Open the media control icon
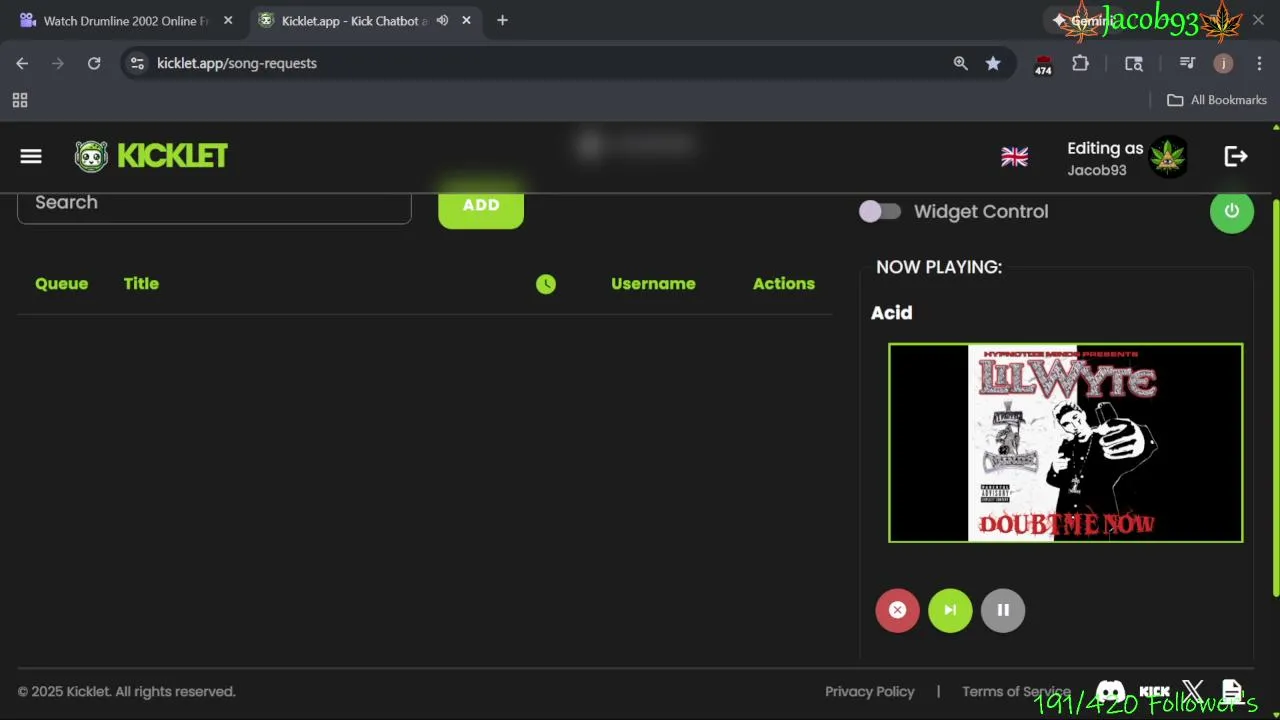The image size is (1280, 720). point(1187,63)
